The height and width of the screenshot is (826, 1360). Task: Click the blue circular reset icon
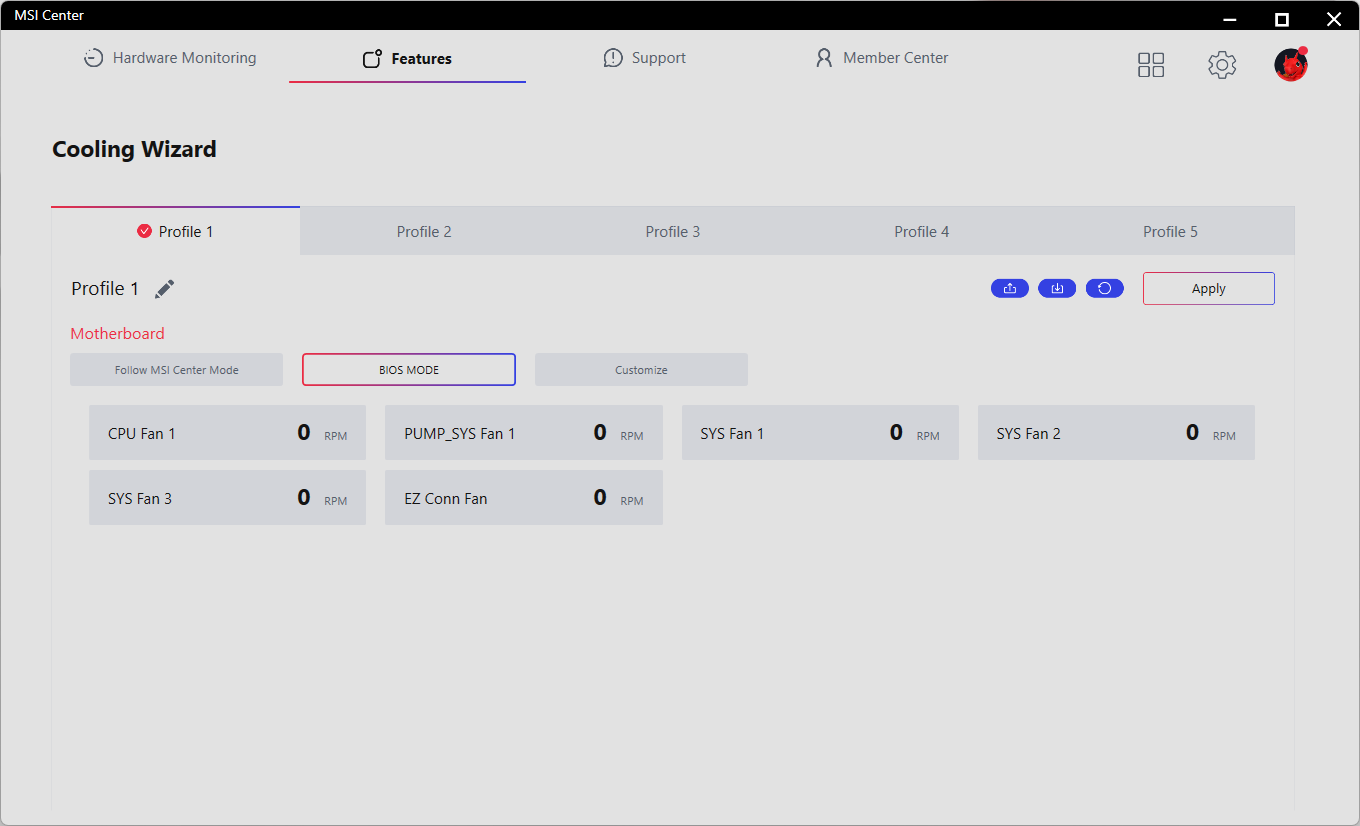coord(1105,288)
